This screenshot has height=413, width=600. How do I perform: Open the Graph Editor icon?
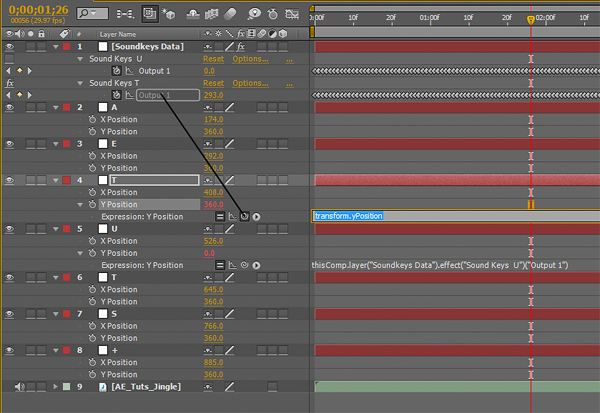(292, 14)
